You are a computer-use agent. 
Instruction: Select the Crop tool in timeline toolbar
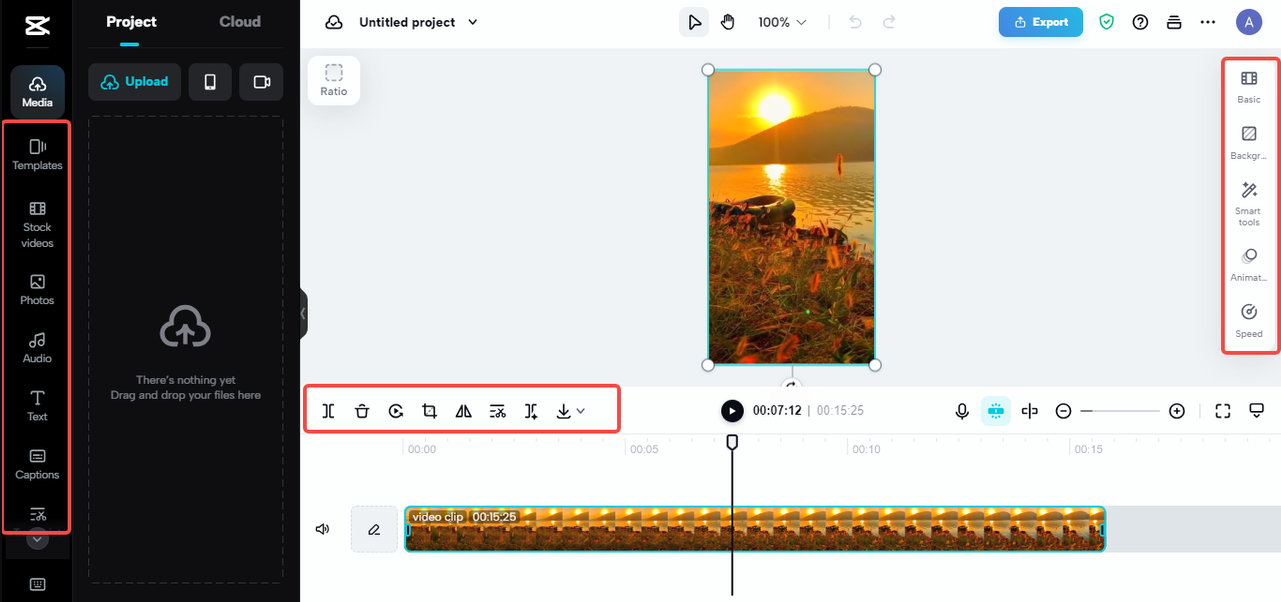(429, 411)
